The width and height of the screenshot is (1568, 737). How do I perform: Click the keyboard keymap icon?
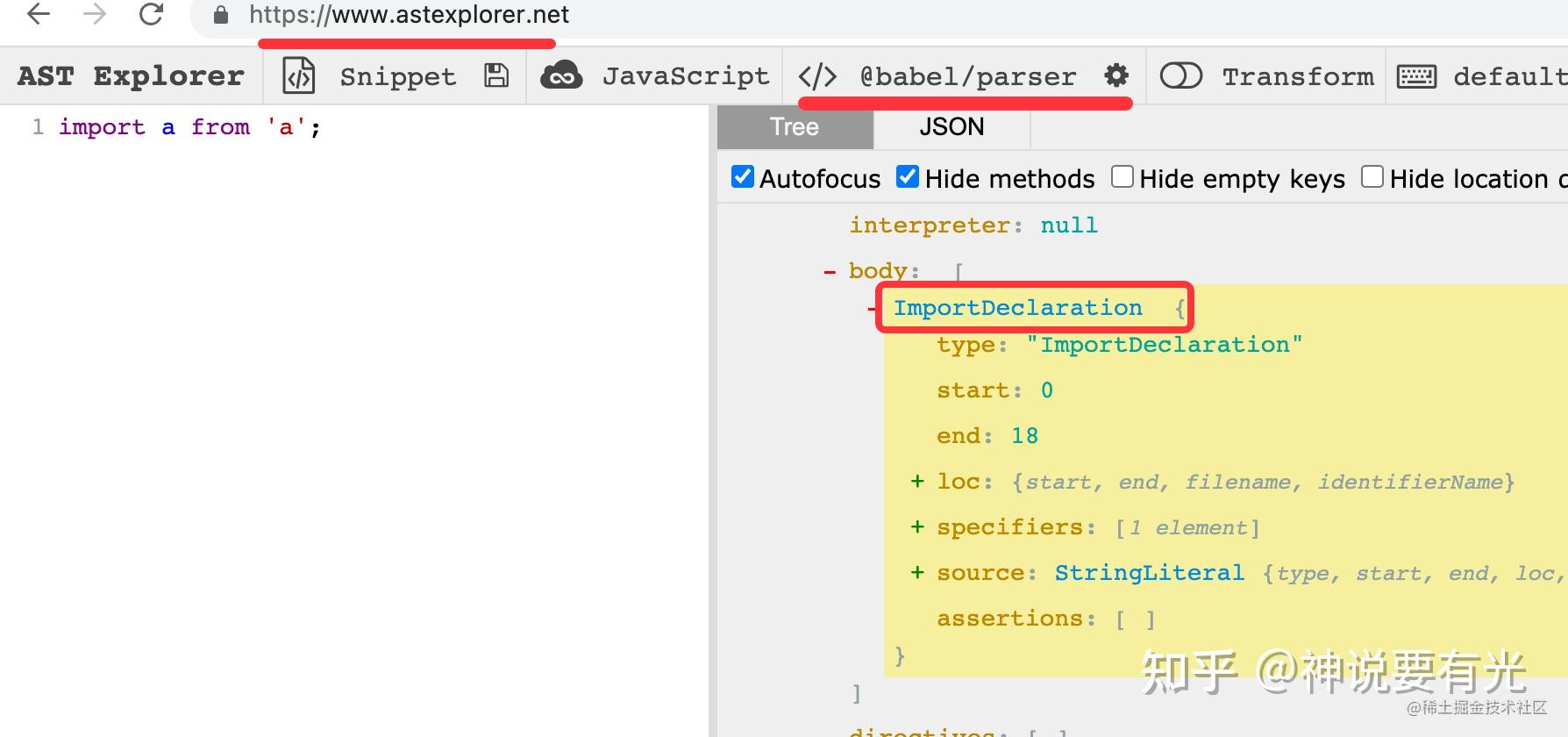[1416, 76]
